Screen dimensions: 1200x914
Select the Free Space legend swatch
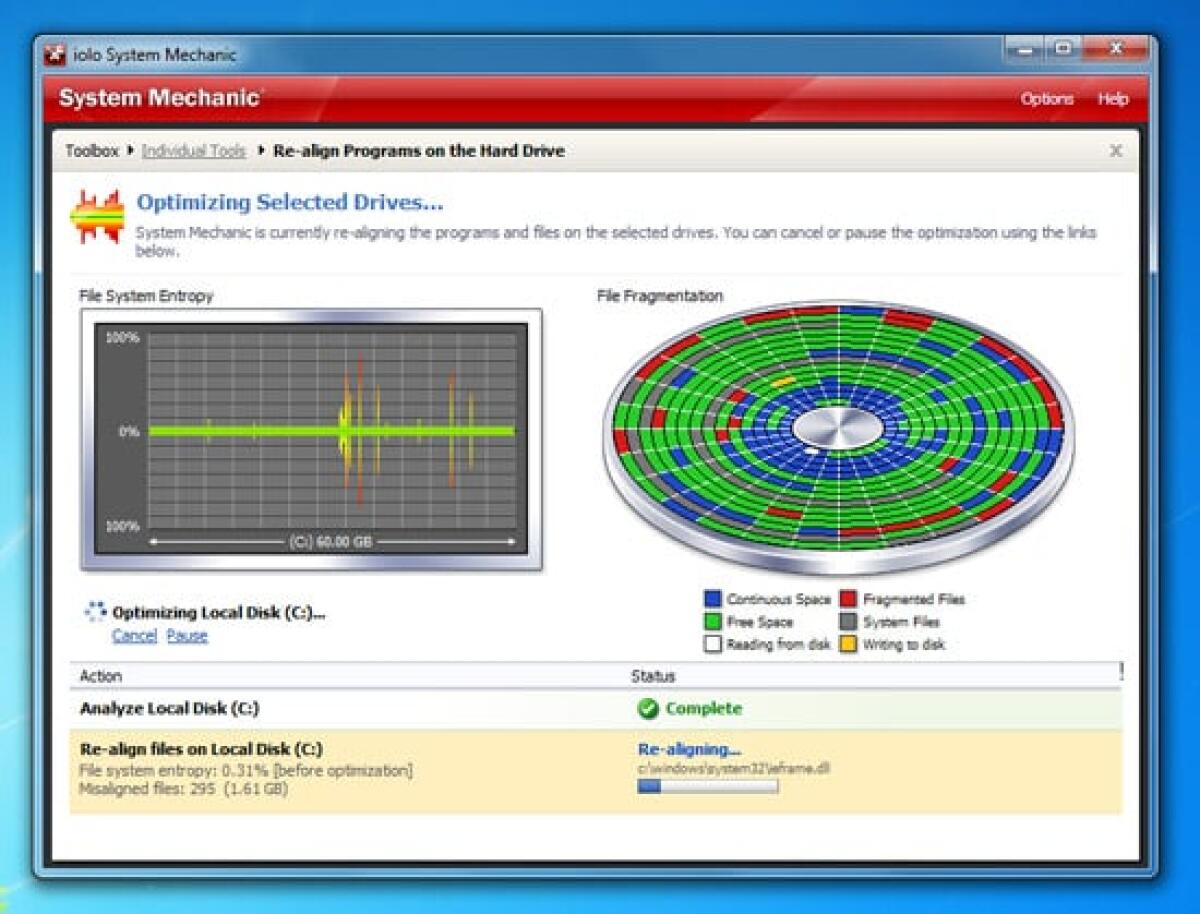[713, 621]
